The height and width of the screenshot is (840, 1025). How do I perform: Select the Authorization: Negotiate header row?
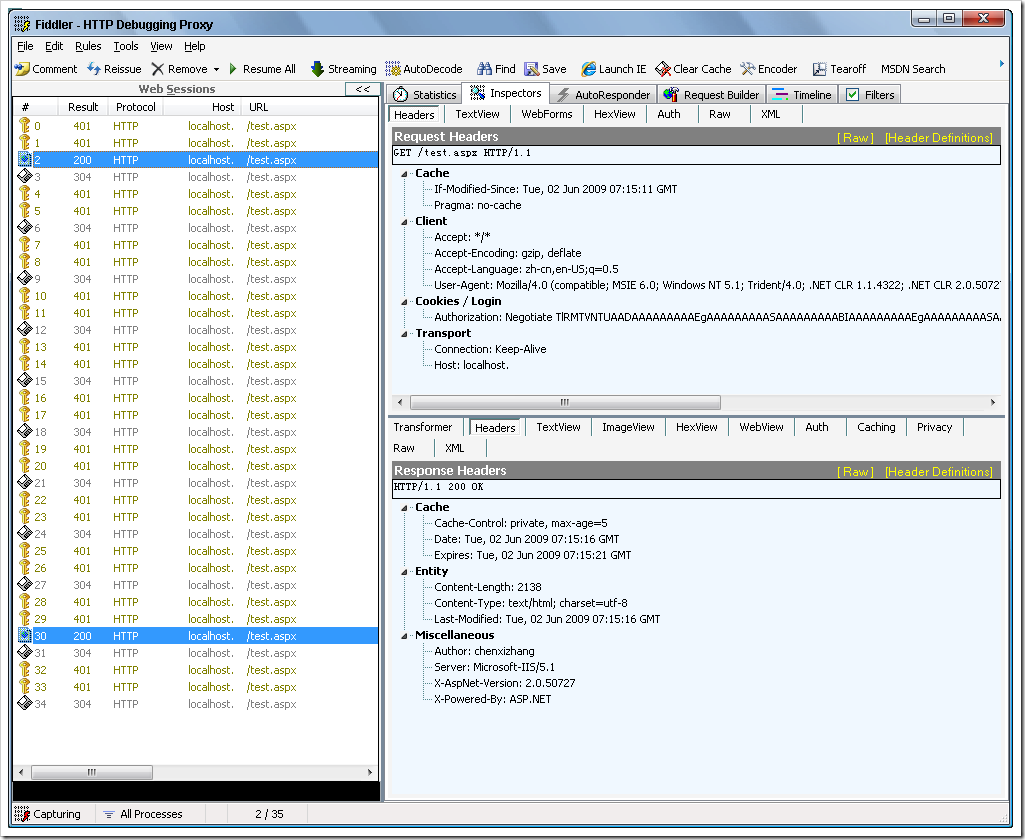pos(717,317)
